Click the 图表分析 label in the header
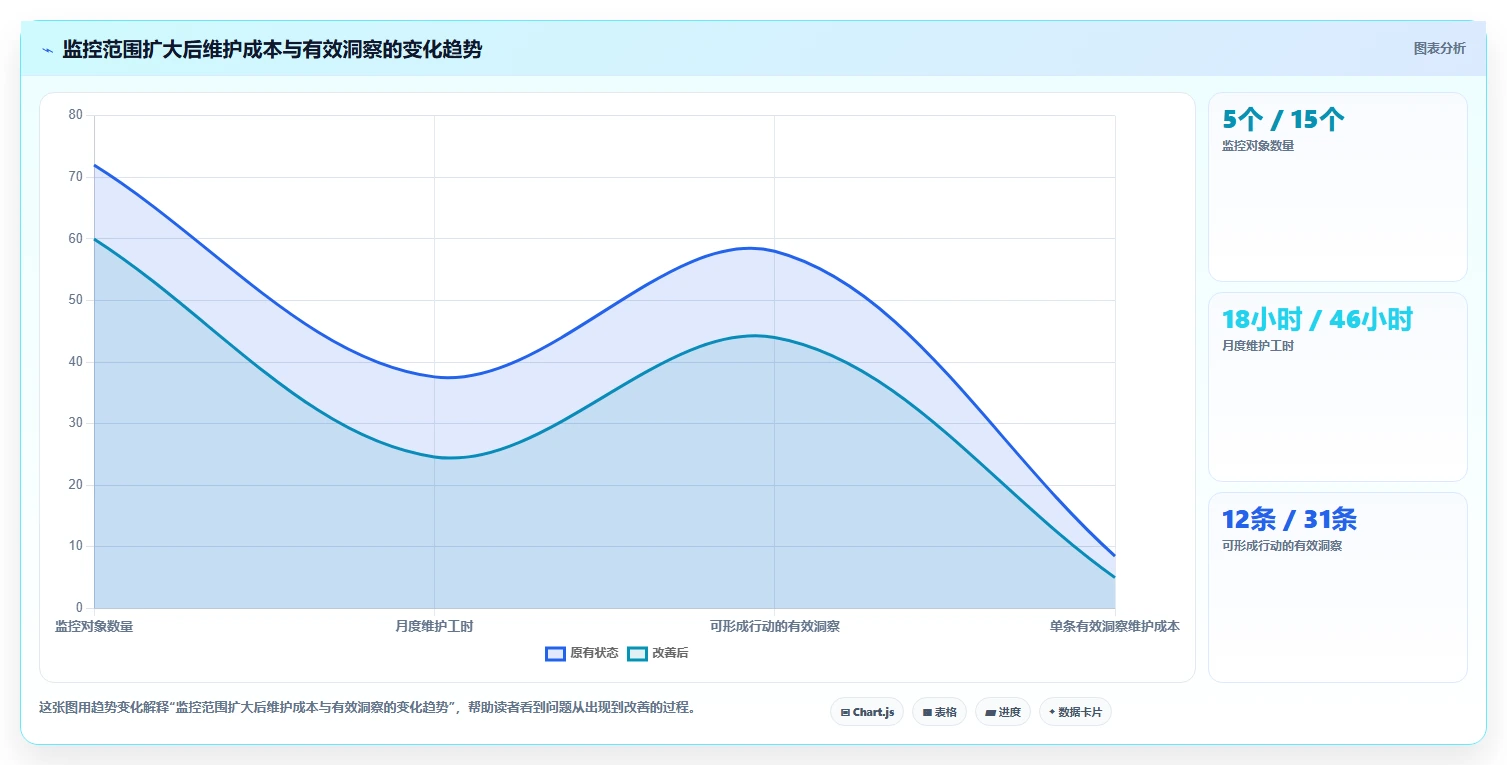 point(1439,49)
